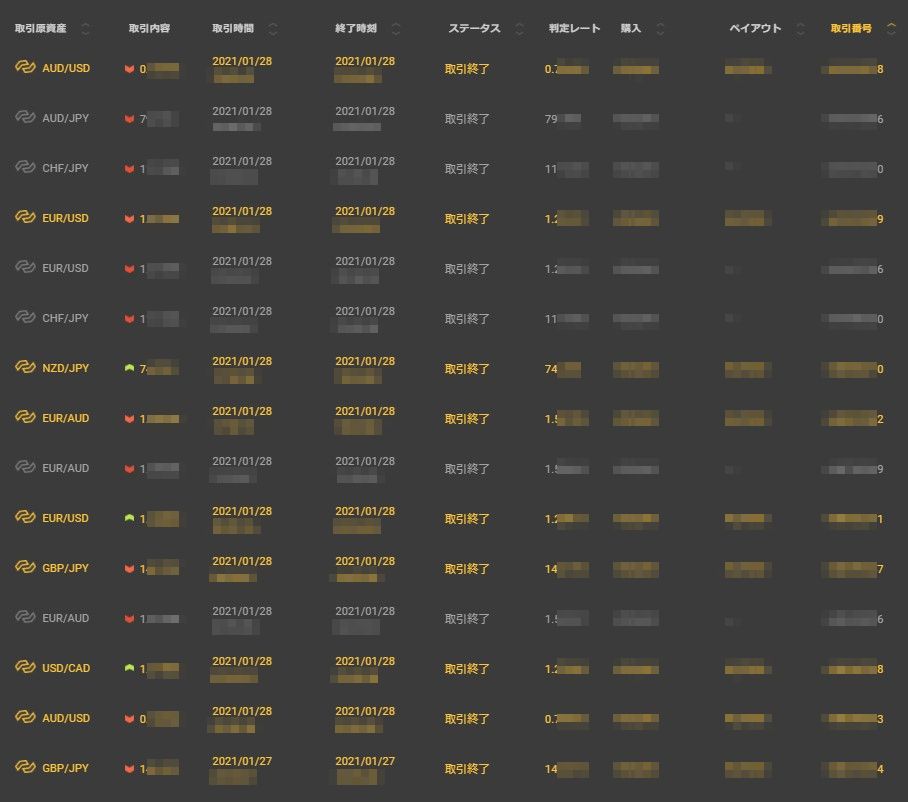Toggle the ステータス column sort arrows
The width and height of the screenshot is (908, 802).
(519, 29)
